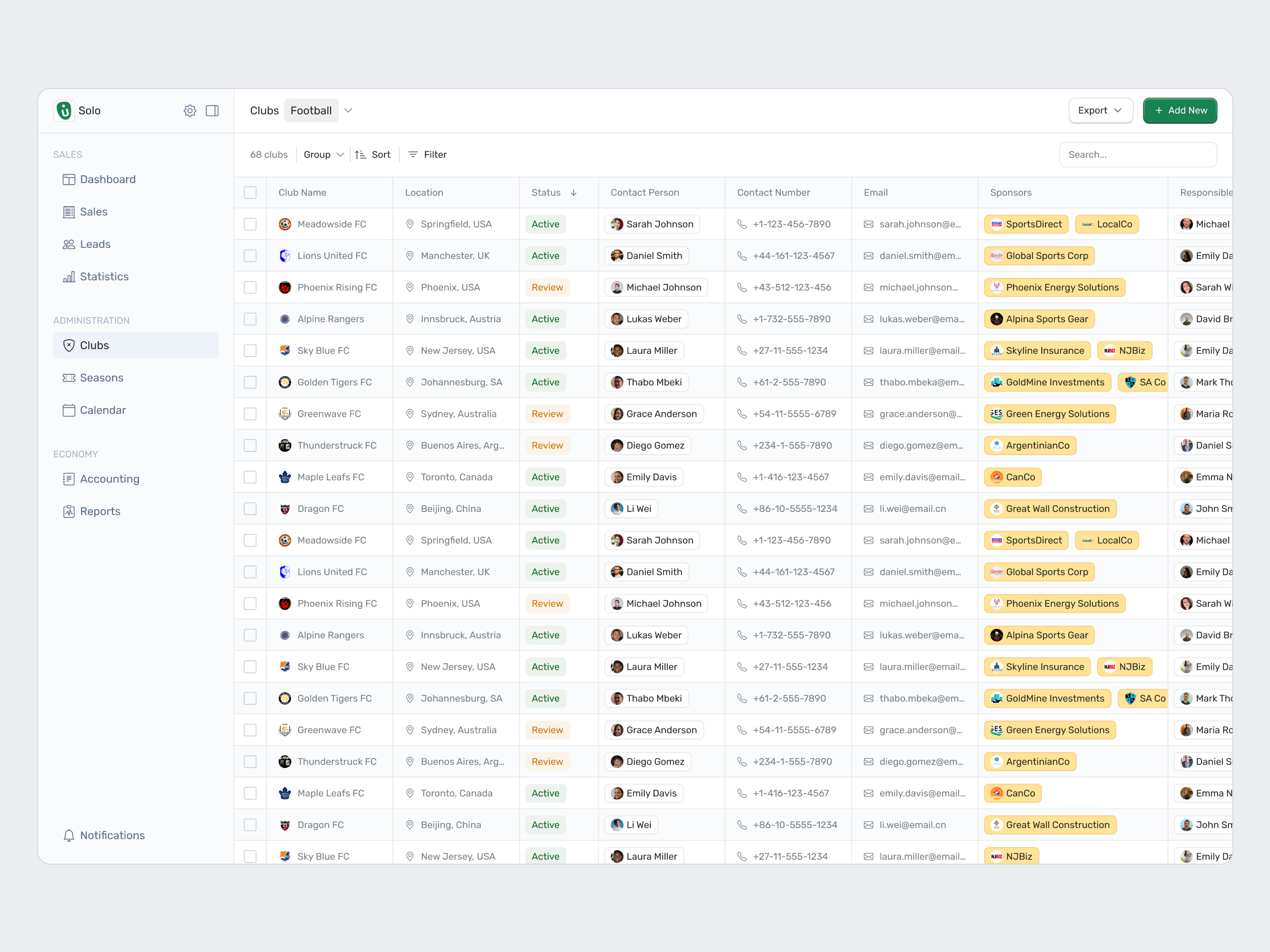Switch to the Clubs tab in the sidebar
1270x952 pixels.
[95, 345]
